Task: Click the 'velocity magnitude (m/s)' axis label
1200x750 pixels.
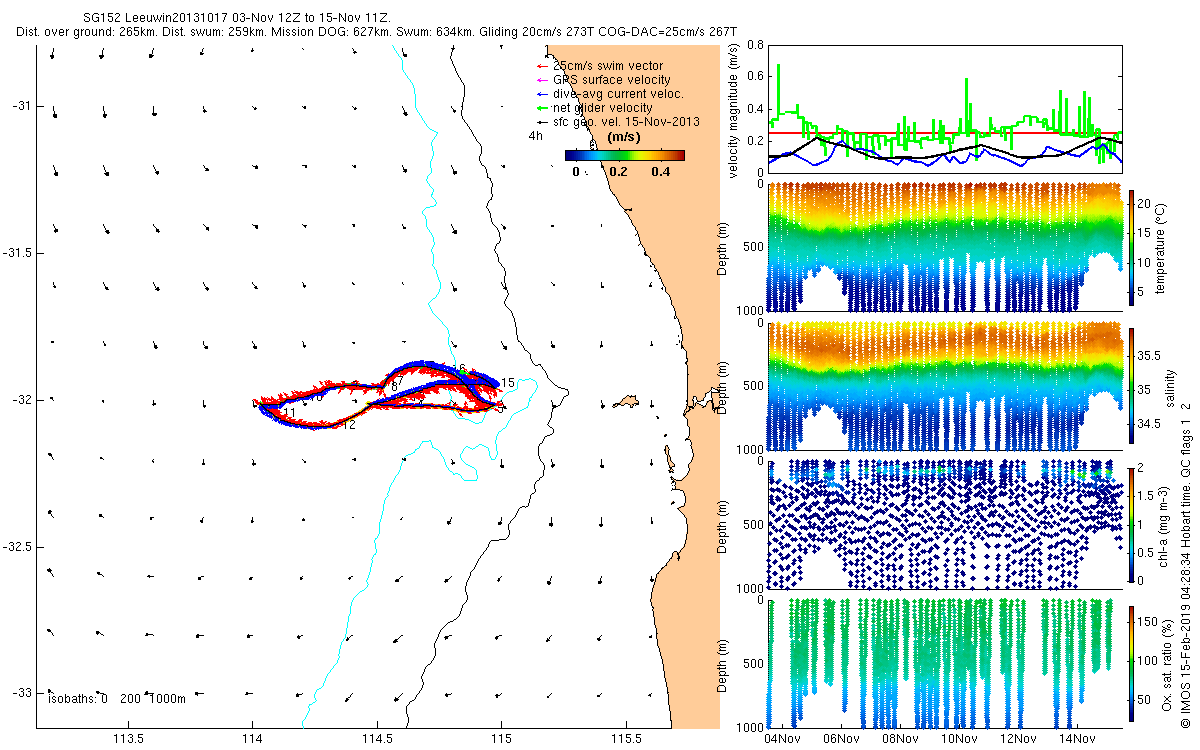Action: 733,111
